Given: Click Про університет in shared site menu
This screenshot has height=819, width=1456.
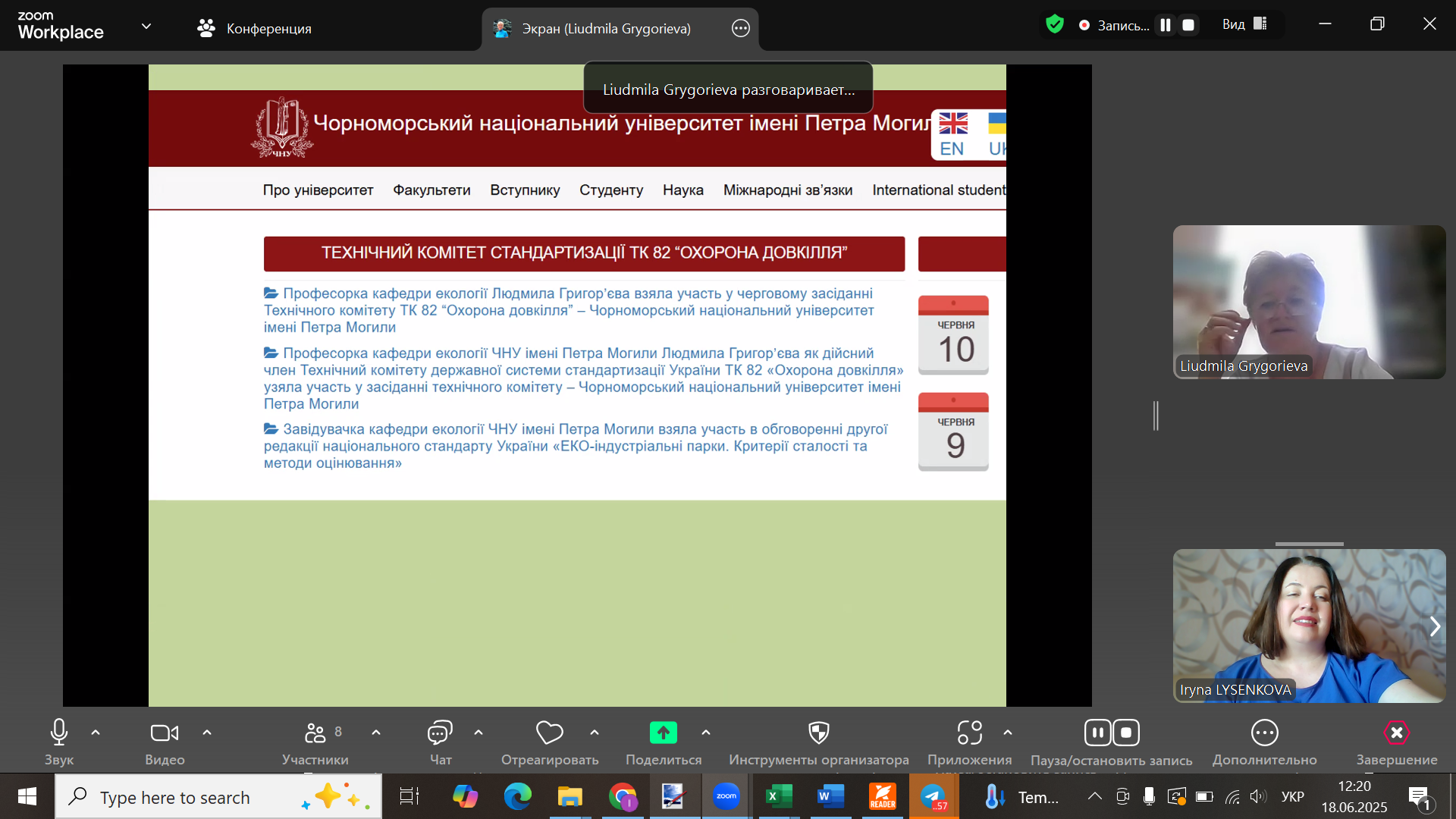Looking at the screenshot, I should point(318,190).
